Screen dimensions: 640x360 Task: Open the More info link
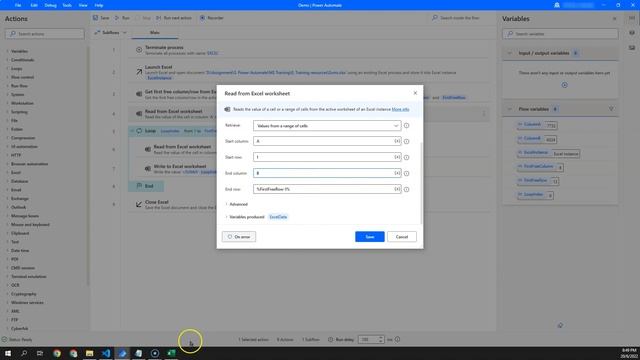pos(400,109)
